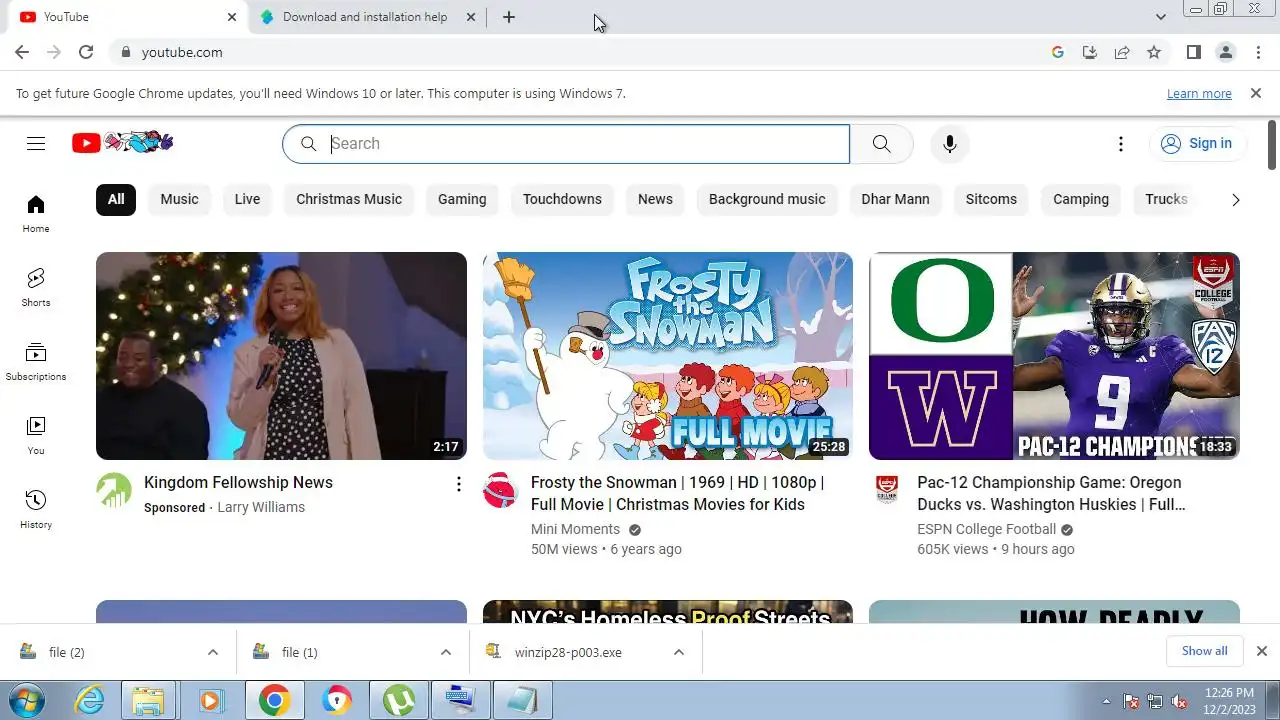Switch to Download and installation help tab

pos(366,17)
